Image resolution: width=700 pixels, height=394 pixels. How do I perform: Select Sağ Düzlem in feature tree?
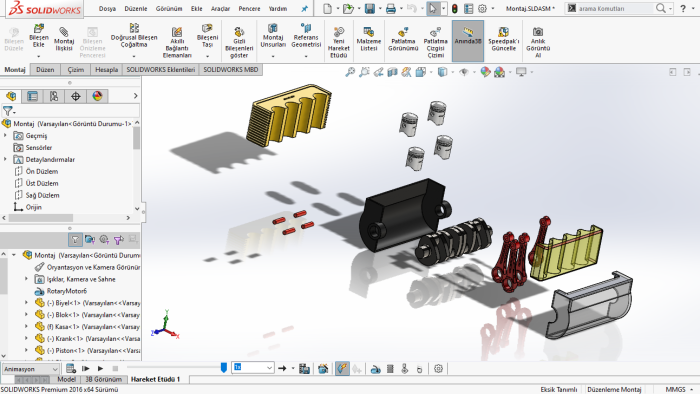point(42,195)
